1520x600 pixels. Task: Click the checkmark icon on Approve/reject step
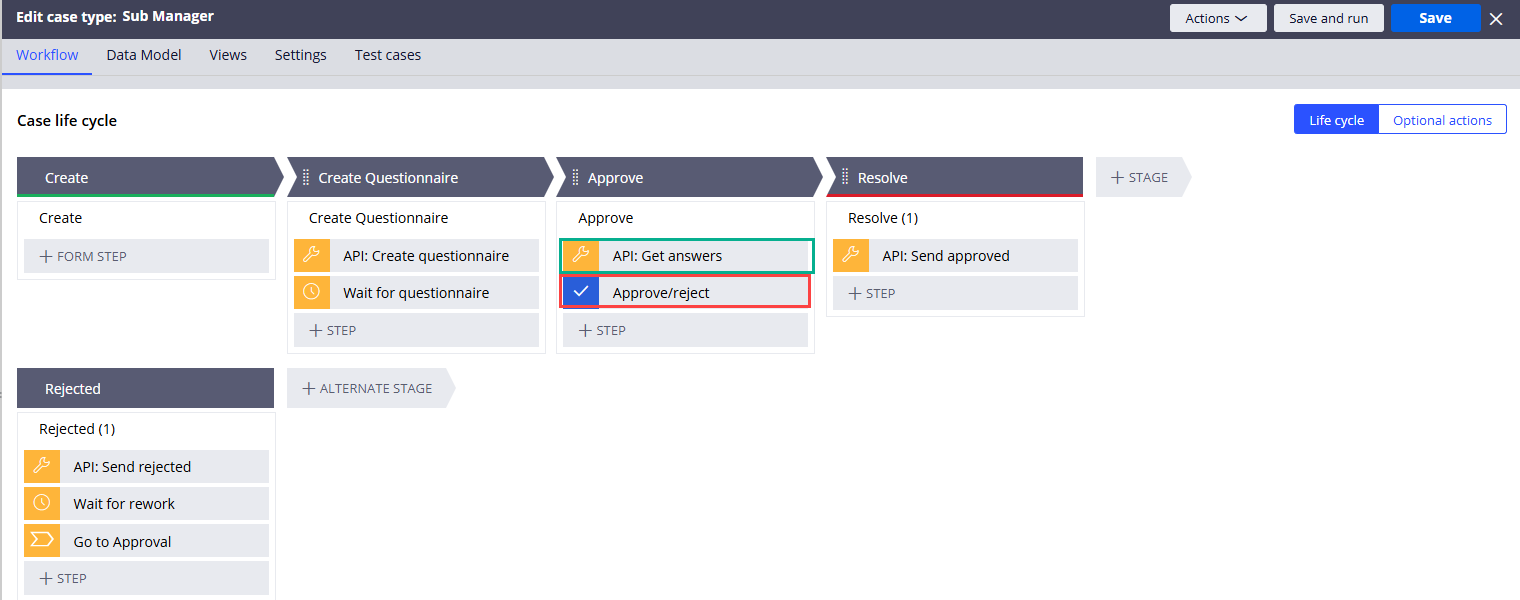pyautogui.click(x=581, y=293)
